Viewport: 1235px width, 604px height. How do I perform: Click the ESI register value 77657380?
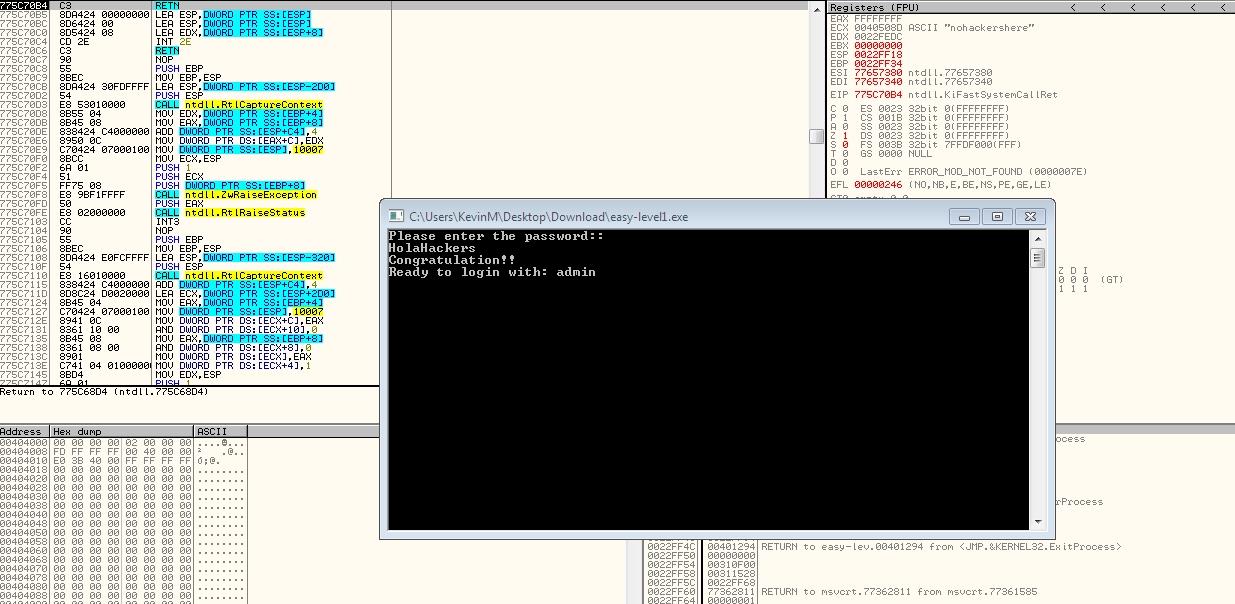point(878,72)
